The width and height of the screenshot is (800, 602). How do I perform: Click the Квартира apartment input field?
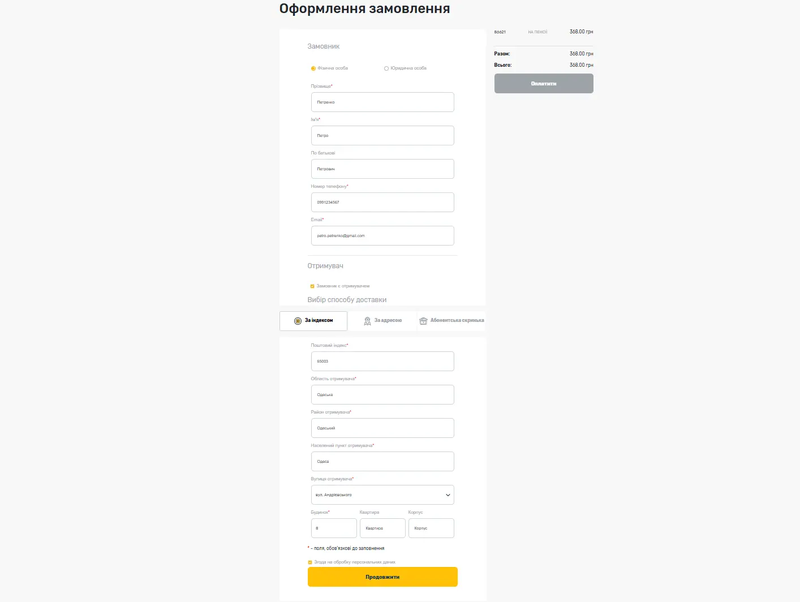(x=382, y=528)
